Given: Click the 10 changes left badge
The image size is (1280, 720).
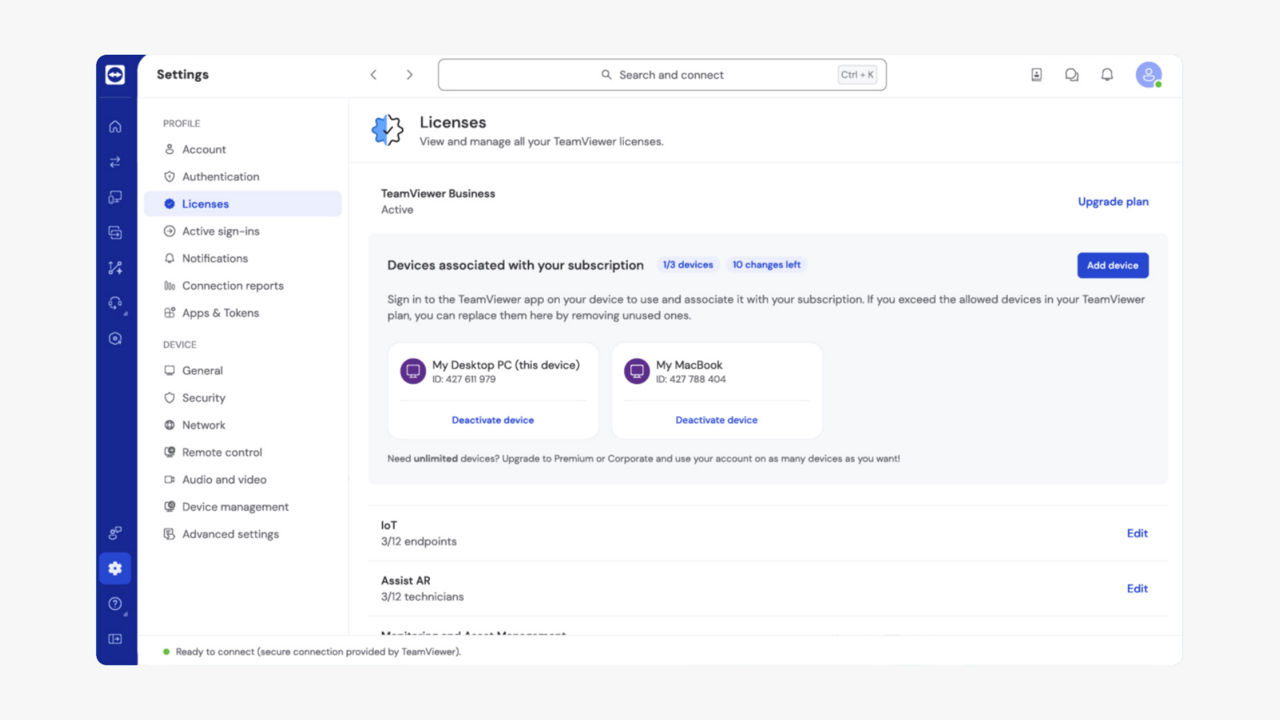Looking at the screenshot, I should click(x=766, y=265).
